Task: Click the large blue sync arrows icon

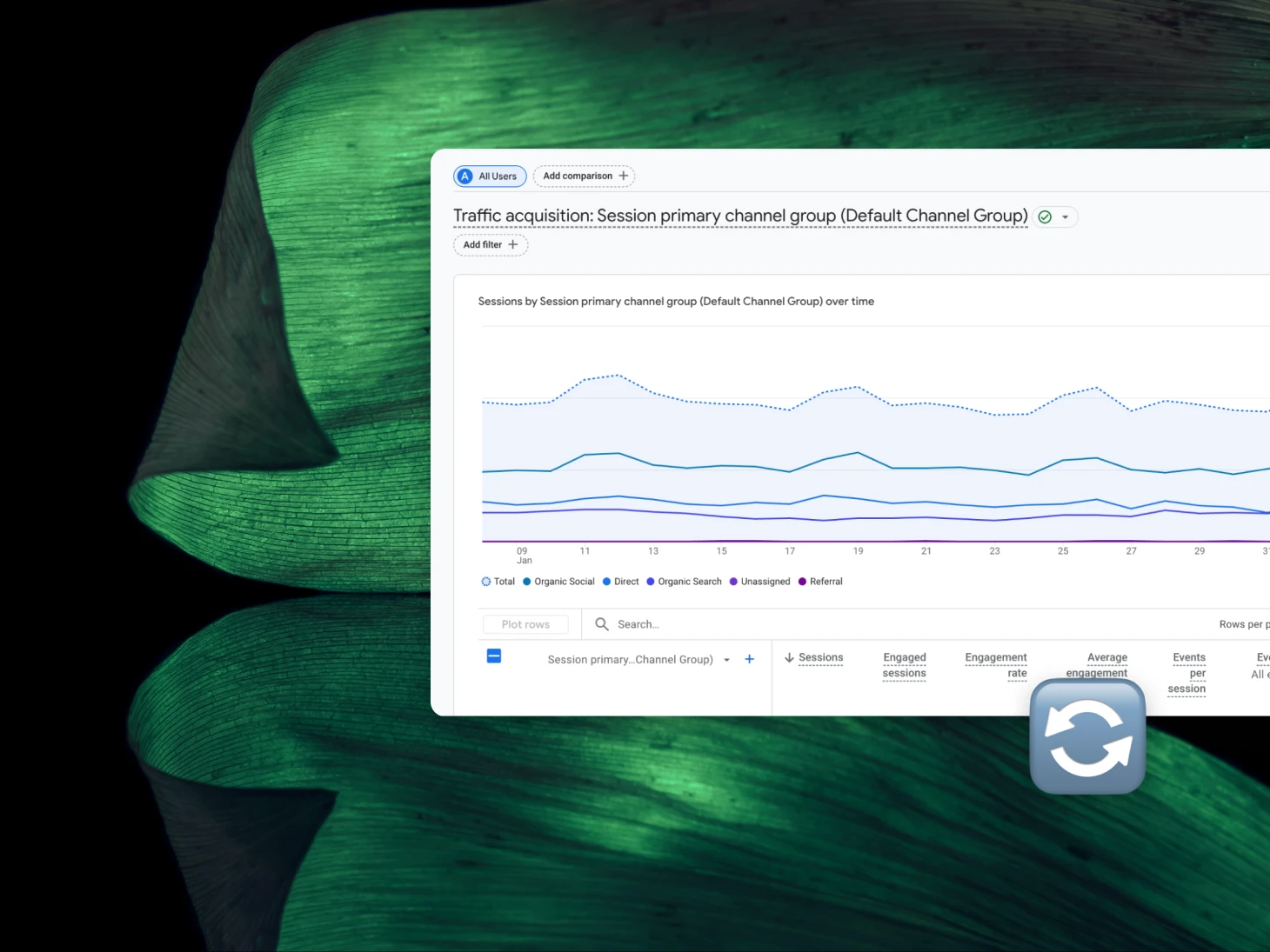Action: (1087, 736)
